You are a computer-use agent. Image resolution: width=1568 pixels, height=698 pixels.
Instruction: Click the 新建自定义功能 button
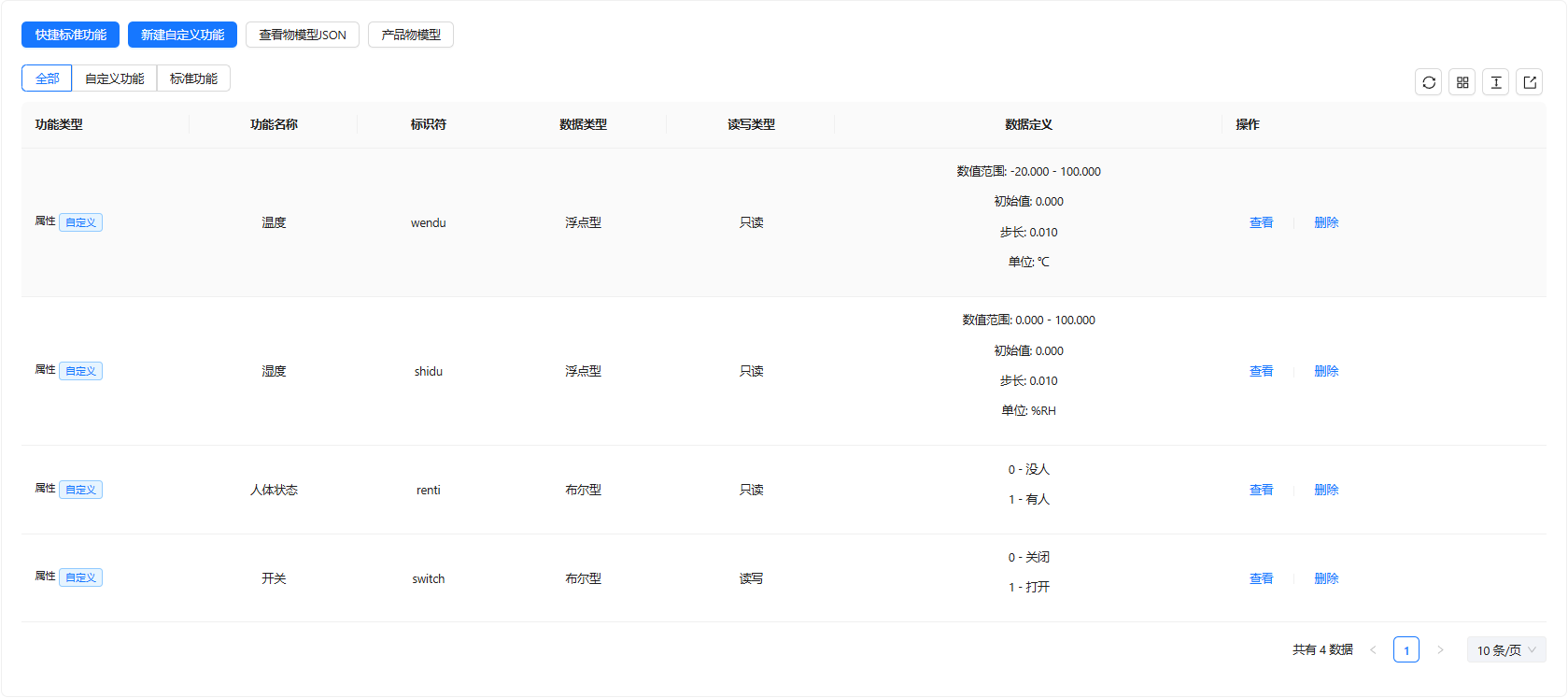click(182, 35)
